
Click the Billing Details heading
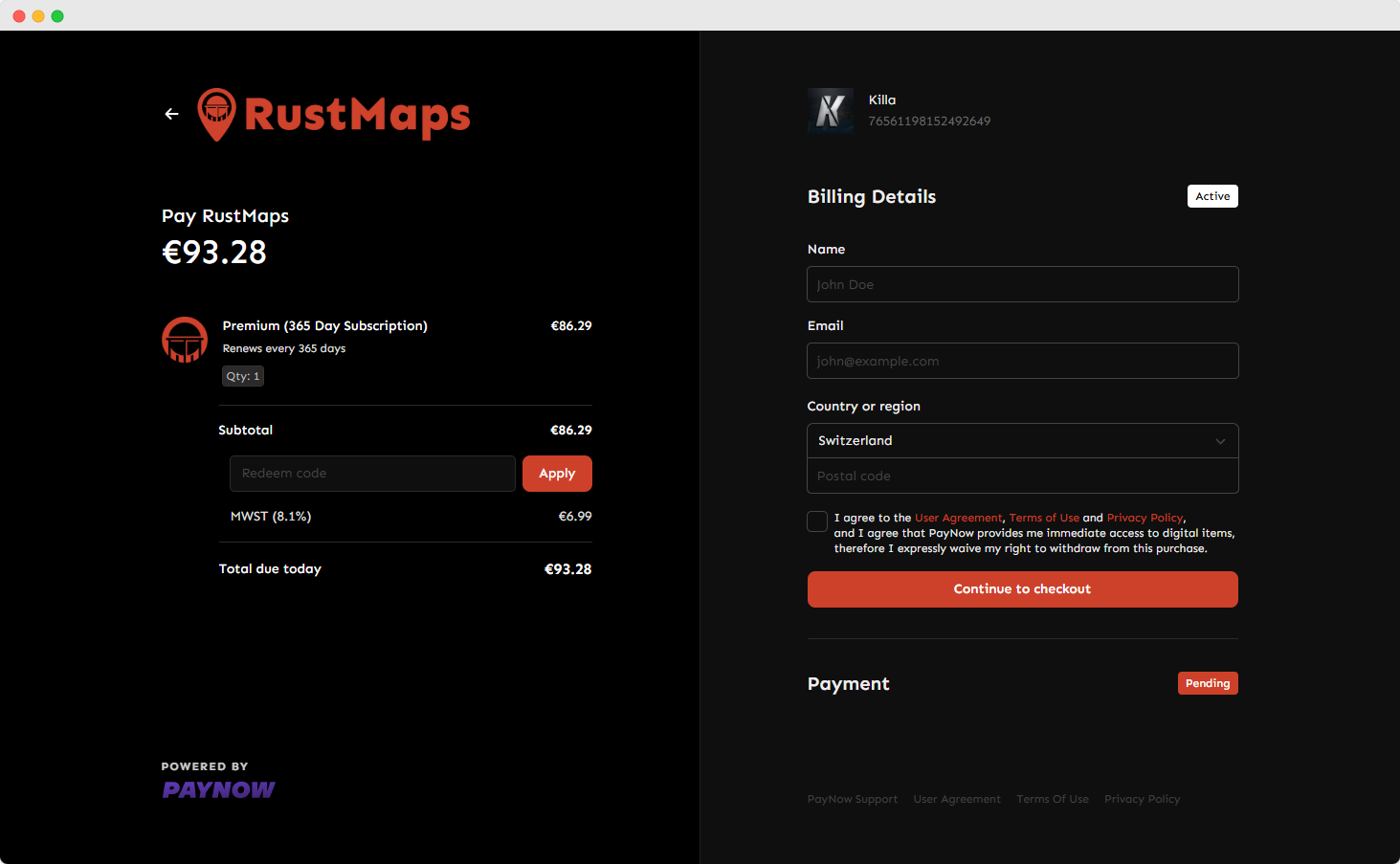[872, 196]
